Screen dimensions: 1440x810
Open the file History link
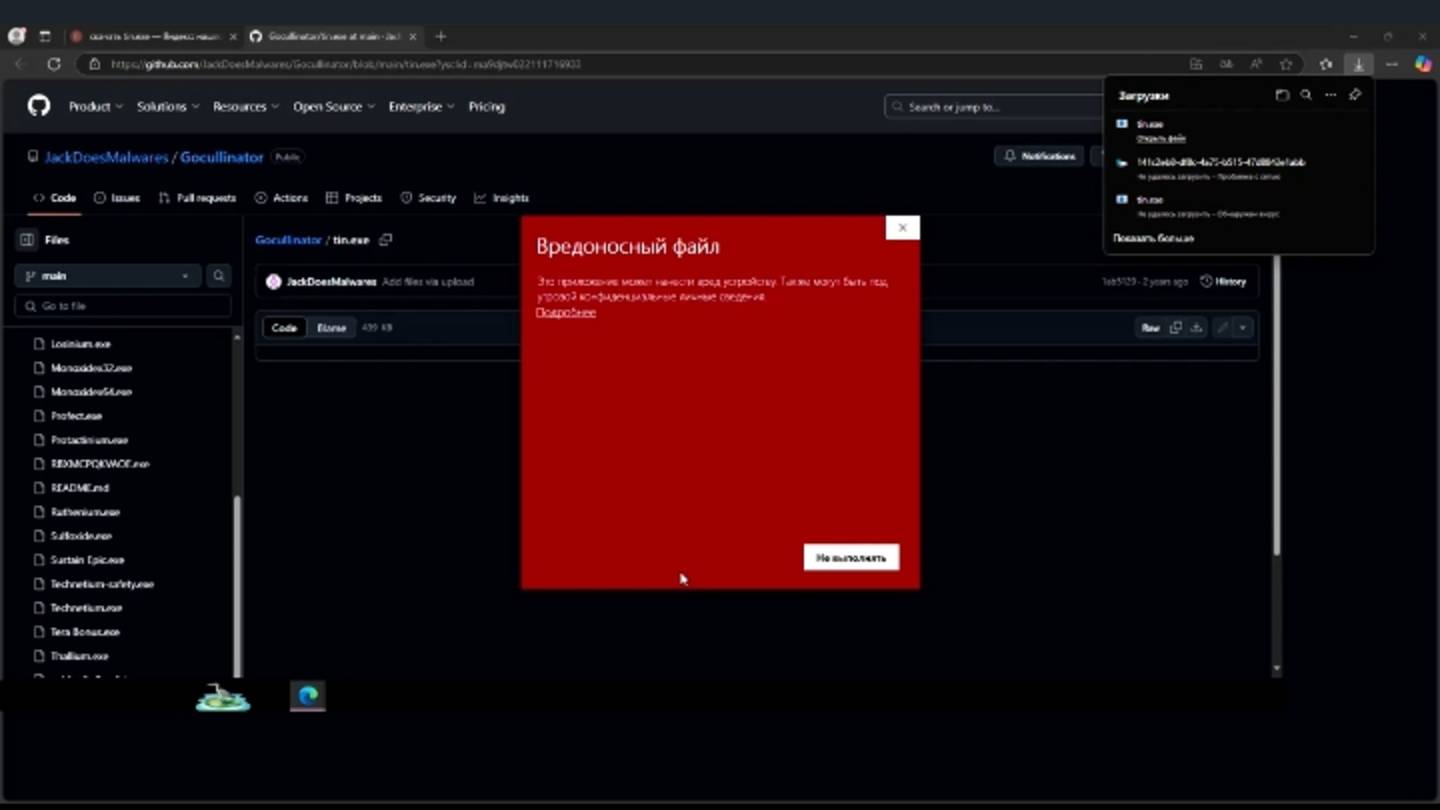tap(1223, 282)
